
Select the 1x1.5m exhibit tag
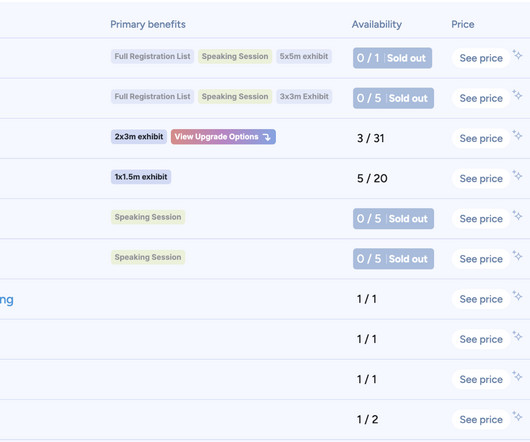coord(141,177)
